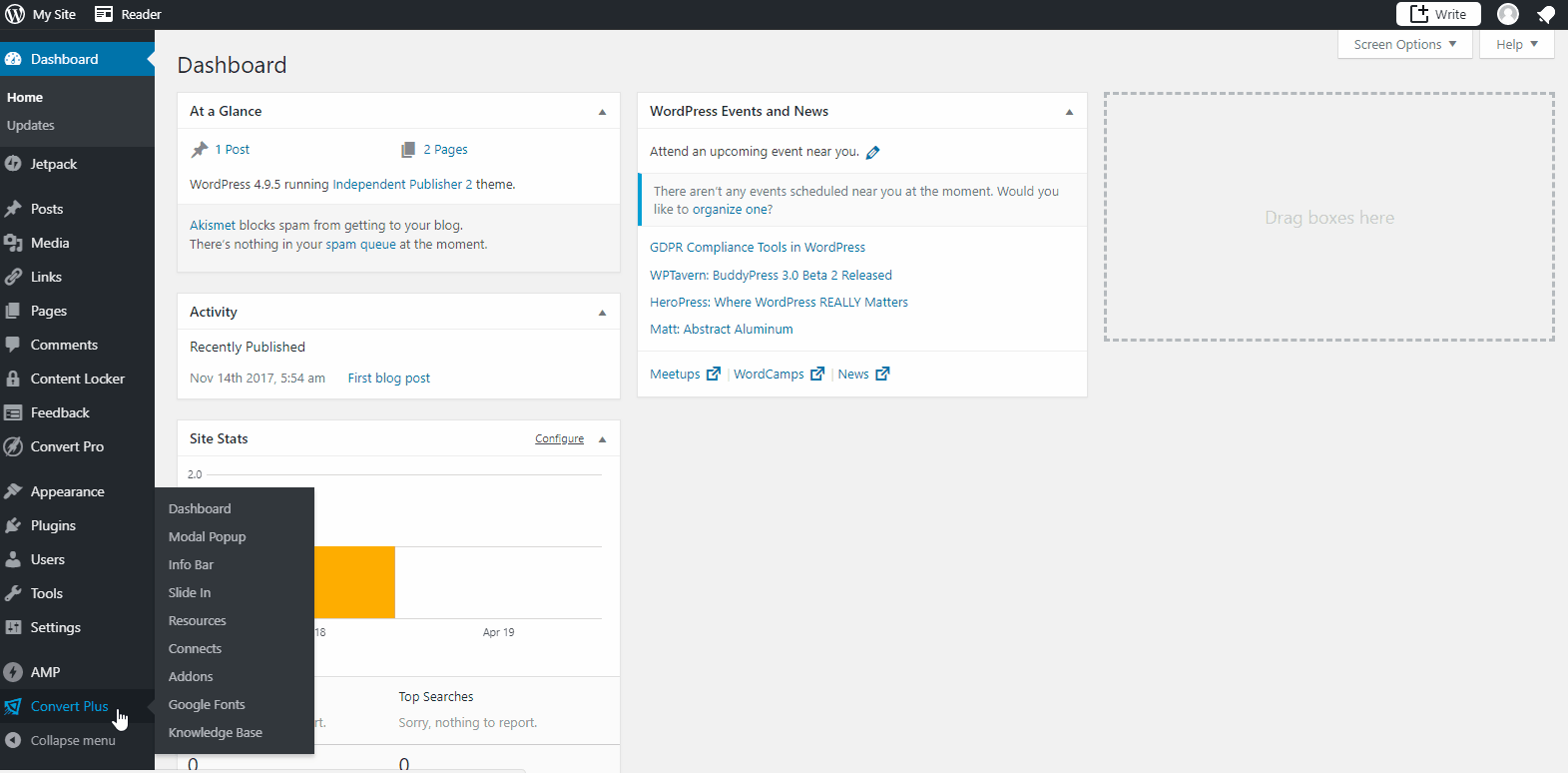Viewport: 1568px width, 773px height.
Task: Open Slide In submenu item
Action: (x=190, y=592)
